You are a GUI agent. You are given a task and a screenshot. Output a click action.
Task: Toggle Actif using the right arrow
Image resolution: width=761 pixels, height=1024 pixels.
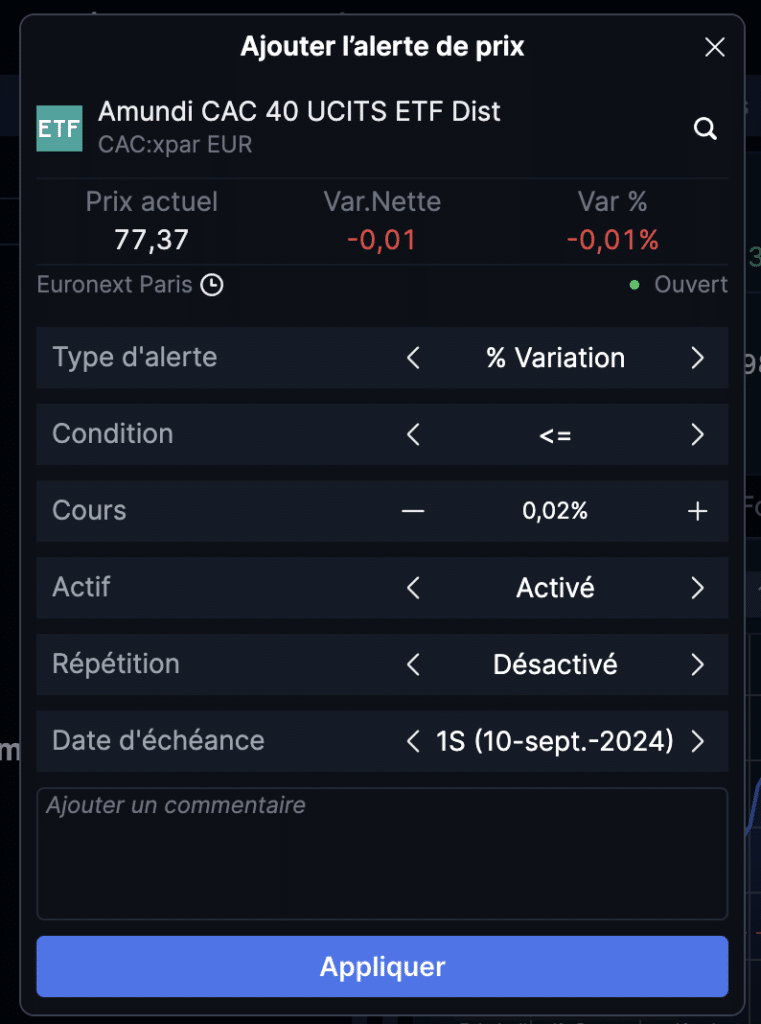point(698,588)
